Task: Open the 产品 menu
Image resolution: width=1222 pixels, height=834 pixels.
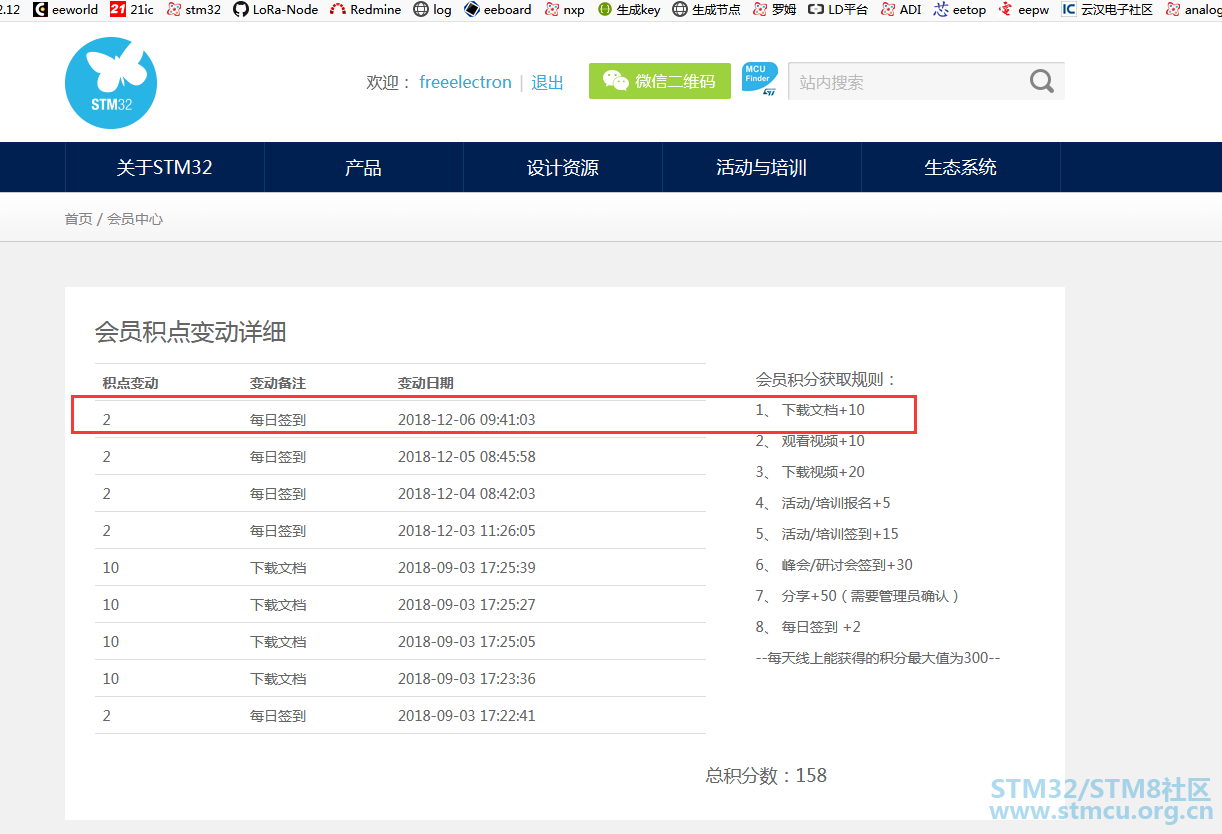Action: tap(364, 167)
